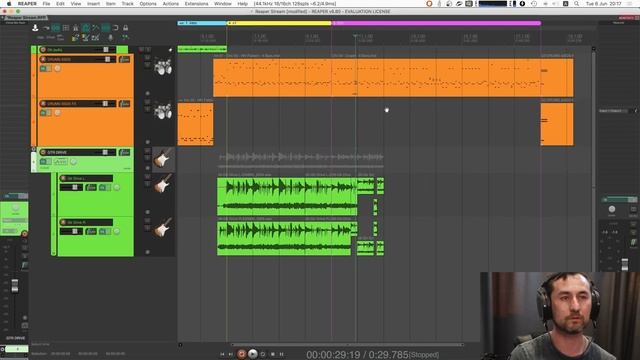Viewport: 640px width, 360px height.
Task: Arm Gtr Drive L track for recording
Action: [63, 178]
